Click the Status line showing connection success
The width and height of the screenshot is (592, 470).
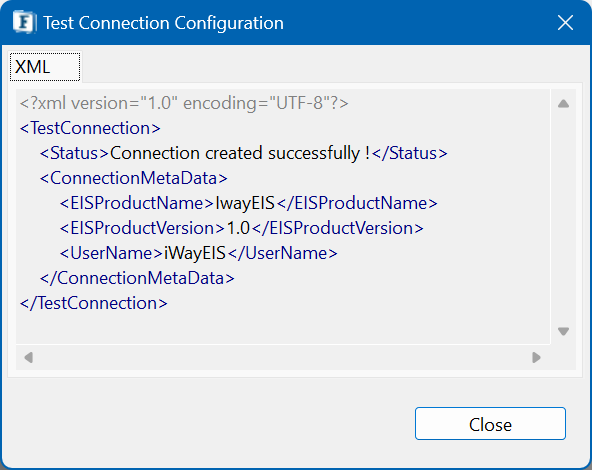[x=244, y=153]
